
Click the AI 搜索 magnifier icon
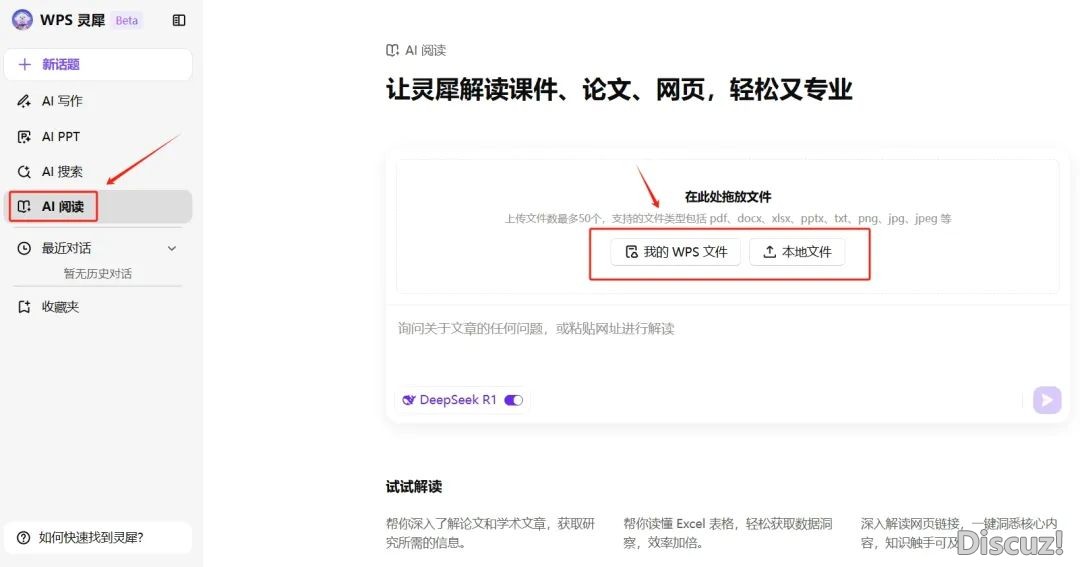pos(25,172)
